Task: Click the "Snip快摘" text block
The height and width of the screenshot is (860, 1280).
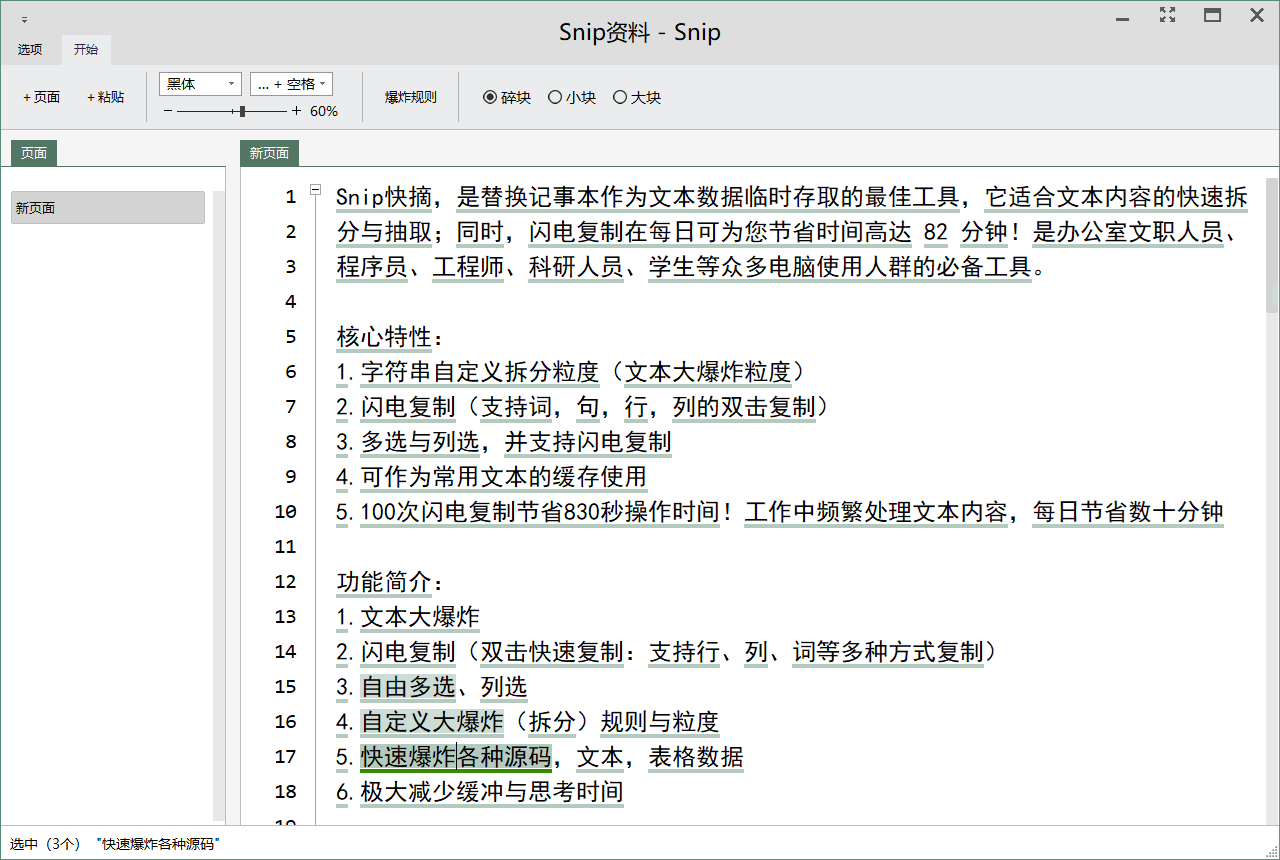Action: coord(384,197)
